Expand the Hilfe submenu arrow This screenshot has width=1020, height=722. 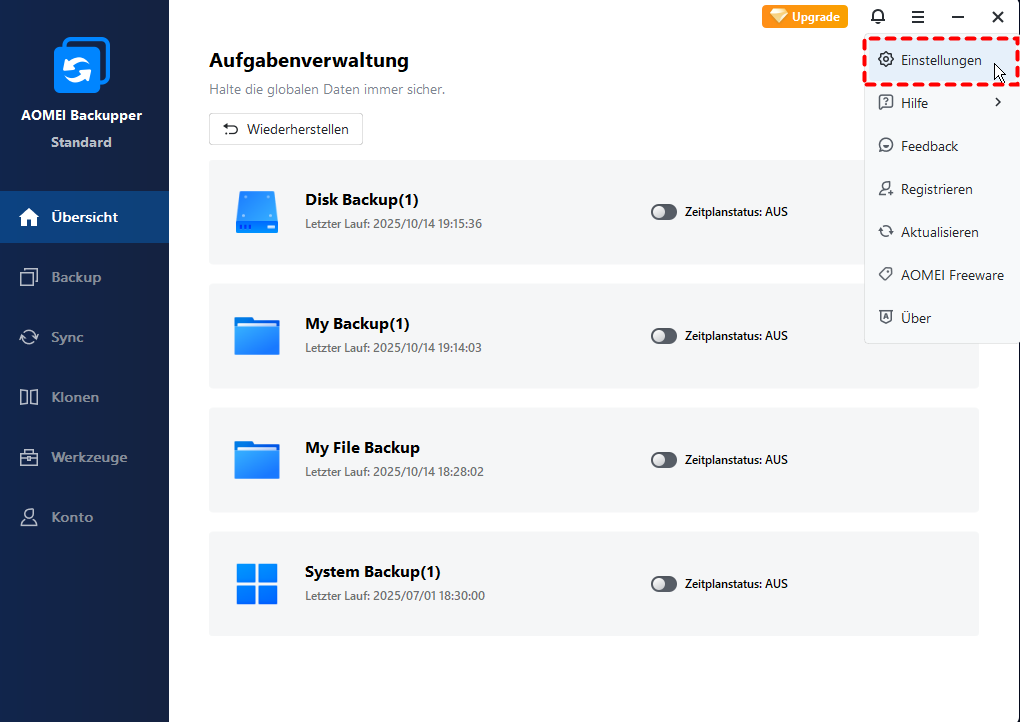click(x=998, y=103)
